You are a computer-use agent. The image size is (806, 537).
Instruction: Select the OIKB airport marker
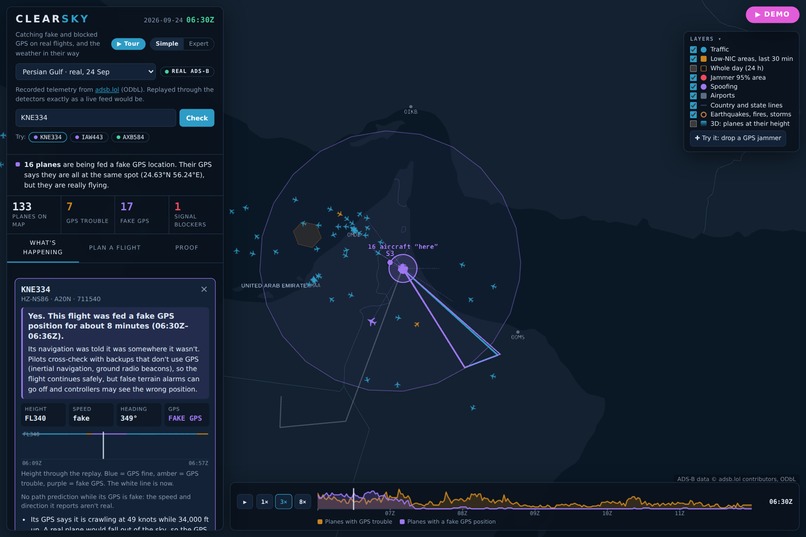coord(410,109)
